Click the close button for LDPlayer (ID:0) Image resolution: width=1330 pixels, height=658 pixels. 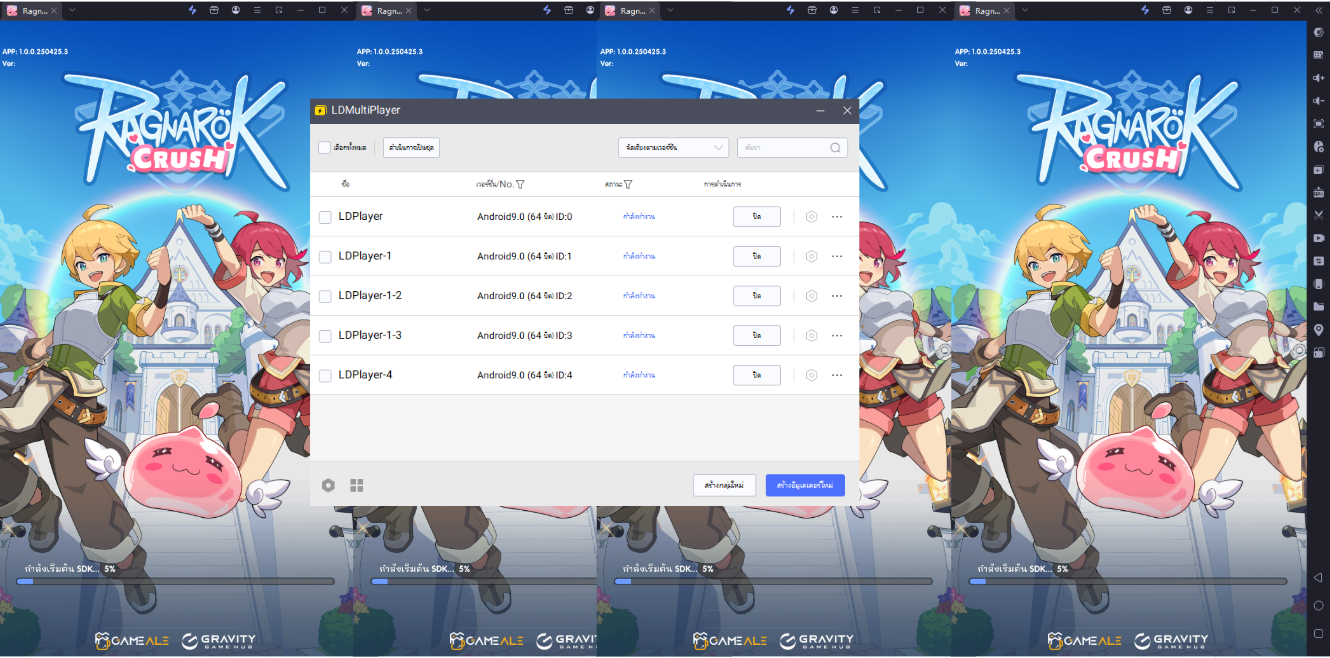point(757,216)
